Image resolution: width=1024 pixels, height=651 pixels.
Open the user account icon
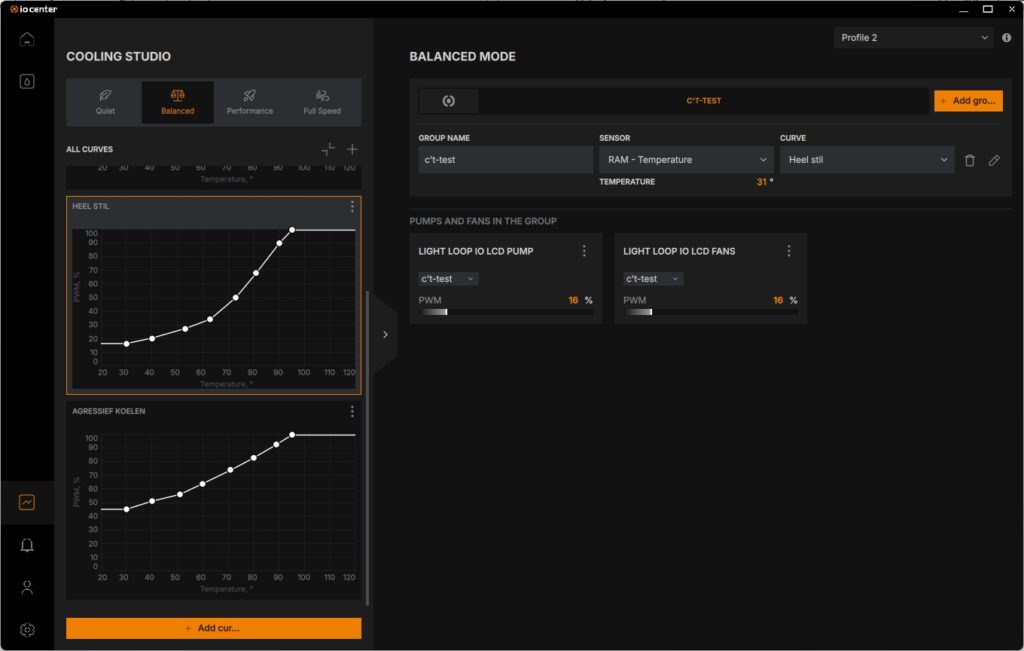tap(27, 588)
